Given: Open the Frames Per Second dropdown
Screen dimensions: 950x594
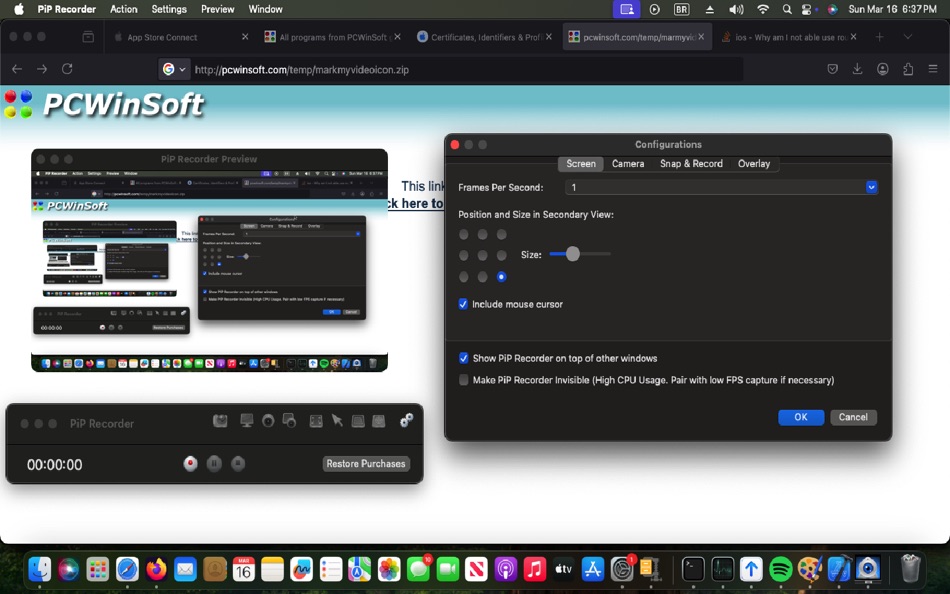Looking at the screenshot, I should click(x=721, y=187).
